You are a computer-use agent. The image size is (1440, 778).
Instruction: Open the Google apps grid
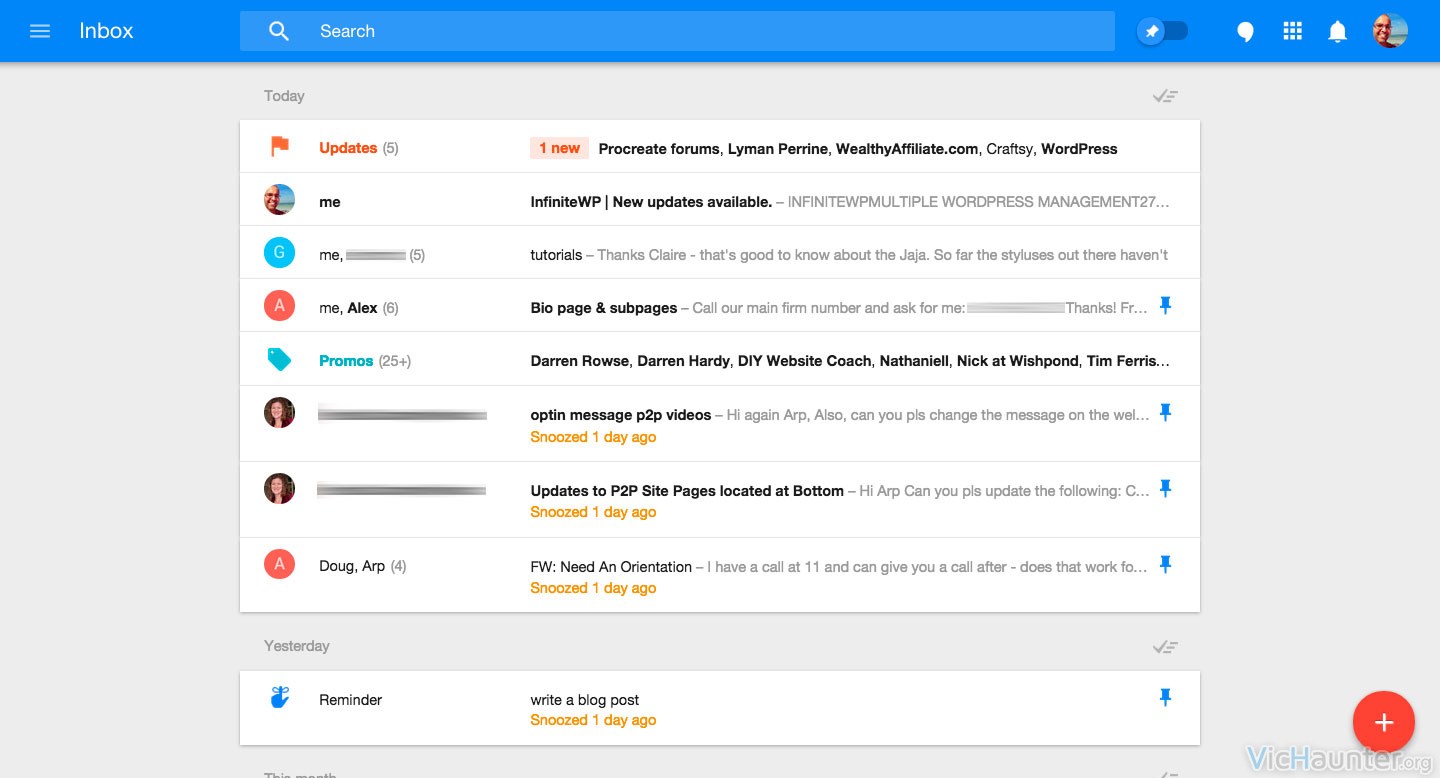(x=1292, y=31)
